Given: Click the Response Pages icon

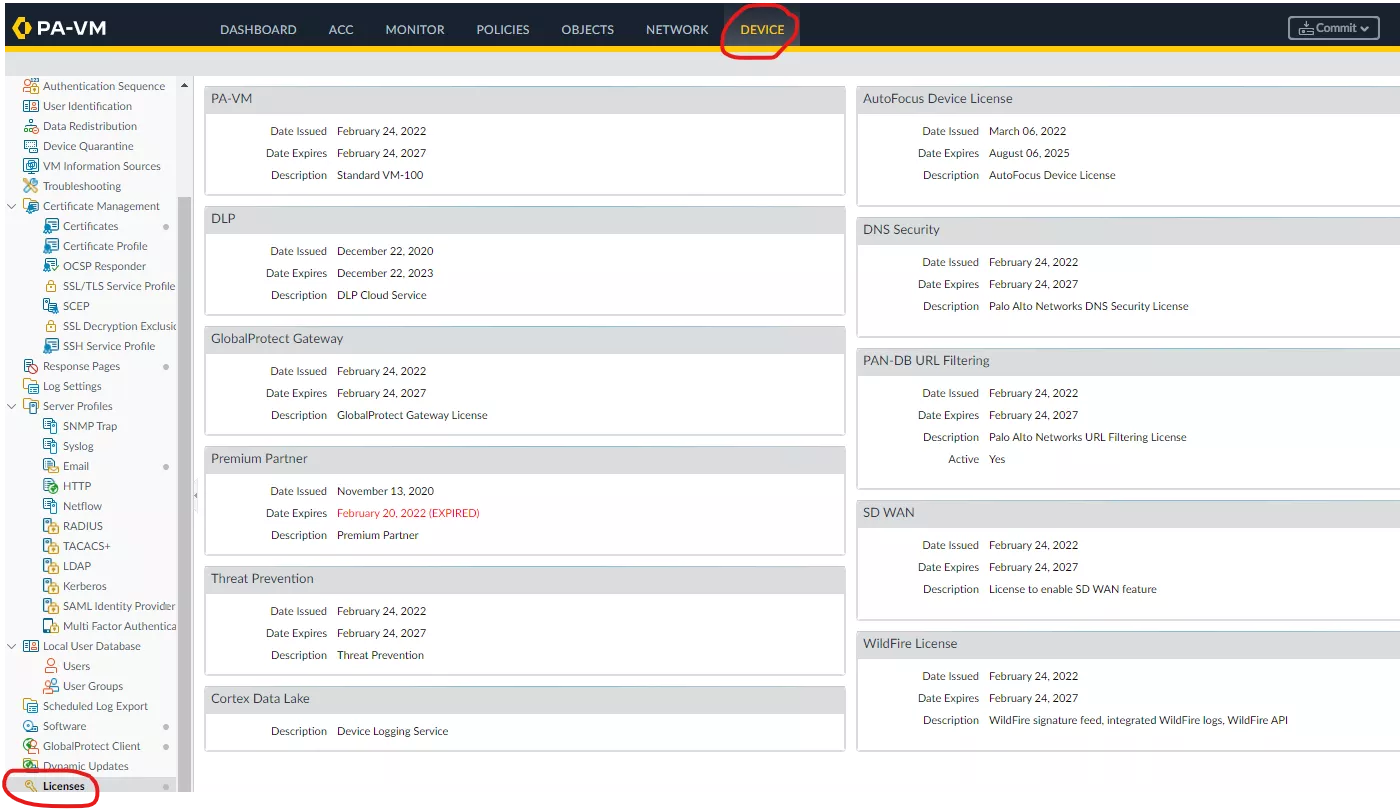Looking at the screenshot, I should pyautogui.click(x=31, y=366).
